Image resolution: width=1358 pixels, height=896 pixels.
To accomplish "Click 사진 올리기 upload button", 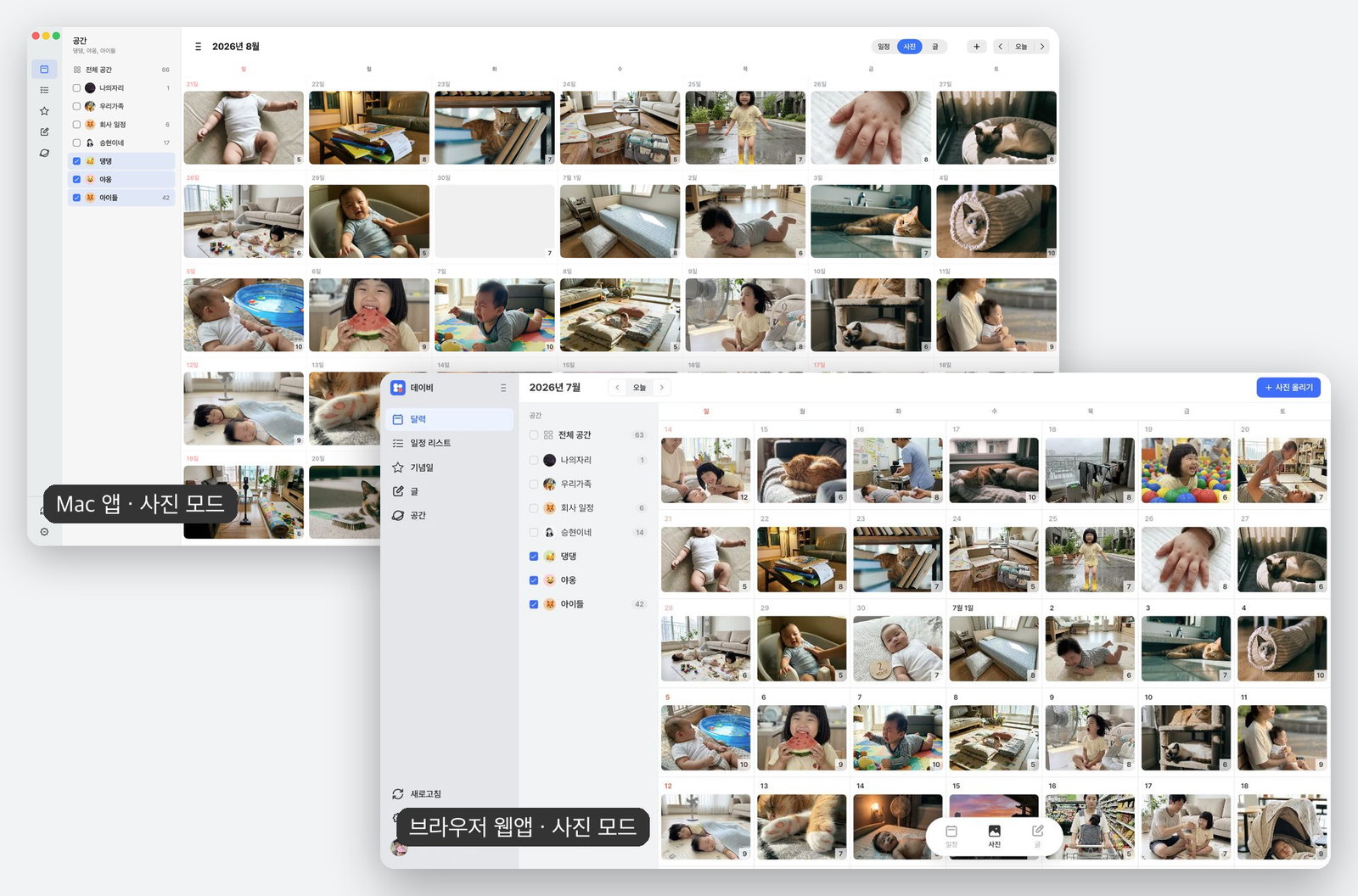I will point(1288,388).
